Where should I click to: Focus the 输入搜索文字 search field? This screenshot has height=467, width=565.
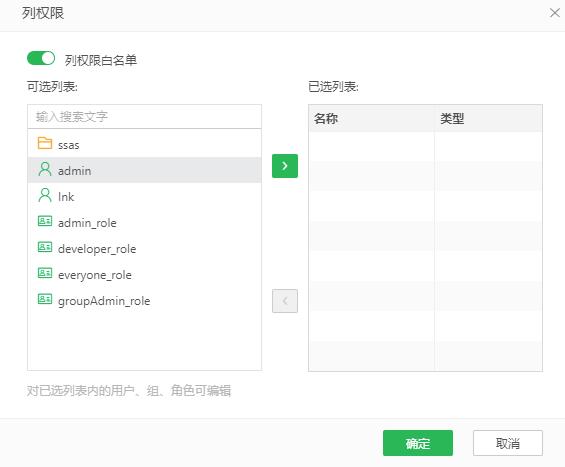[144, 116]
